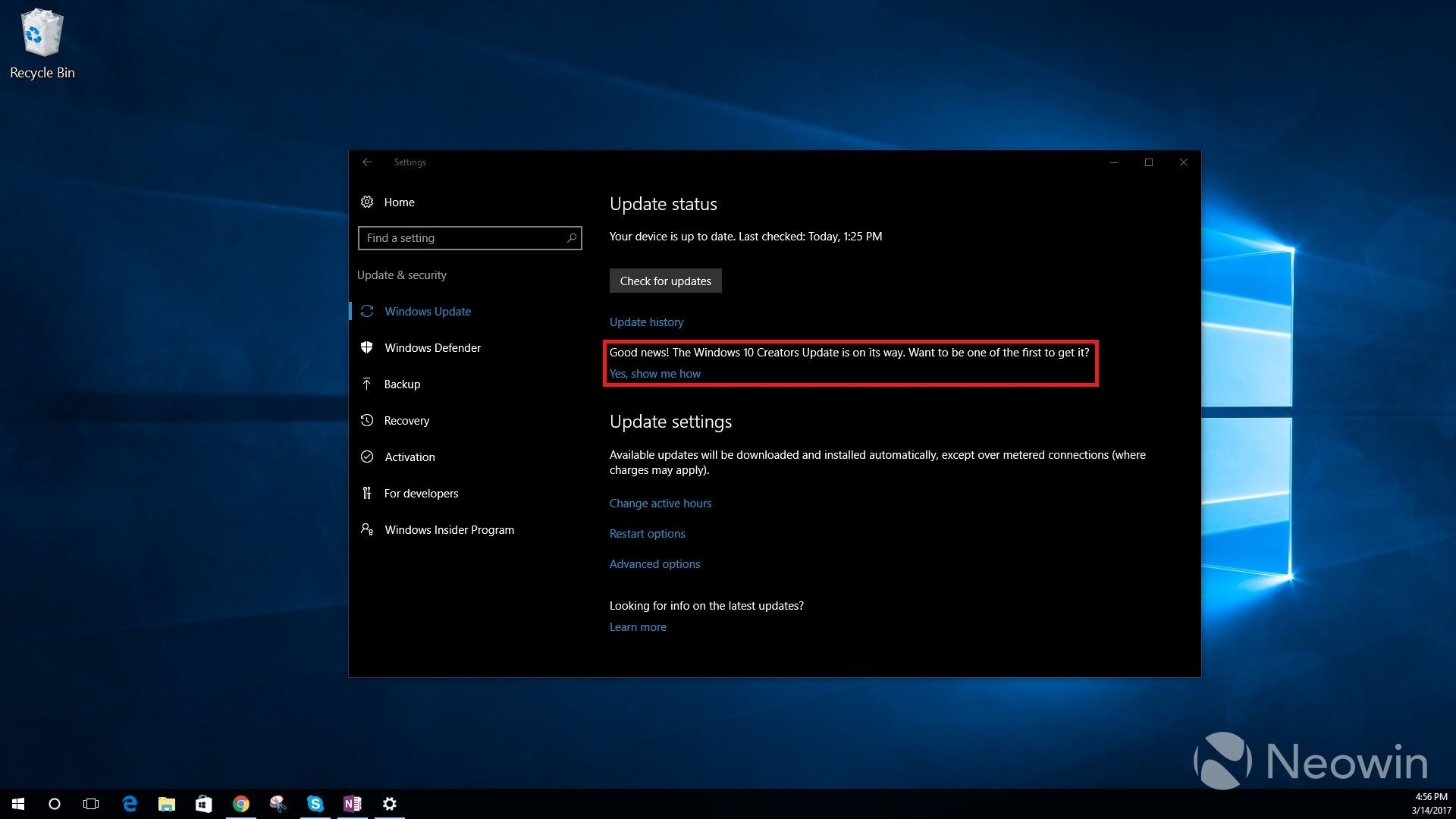Click the Check for updates button
Image resolution: width=1456 pixels, height=819 pixels.
point(665,281)
